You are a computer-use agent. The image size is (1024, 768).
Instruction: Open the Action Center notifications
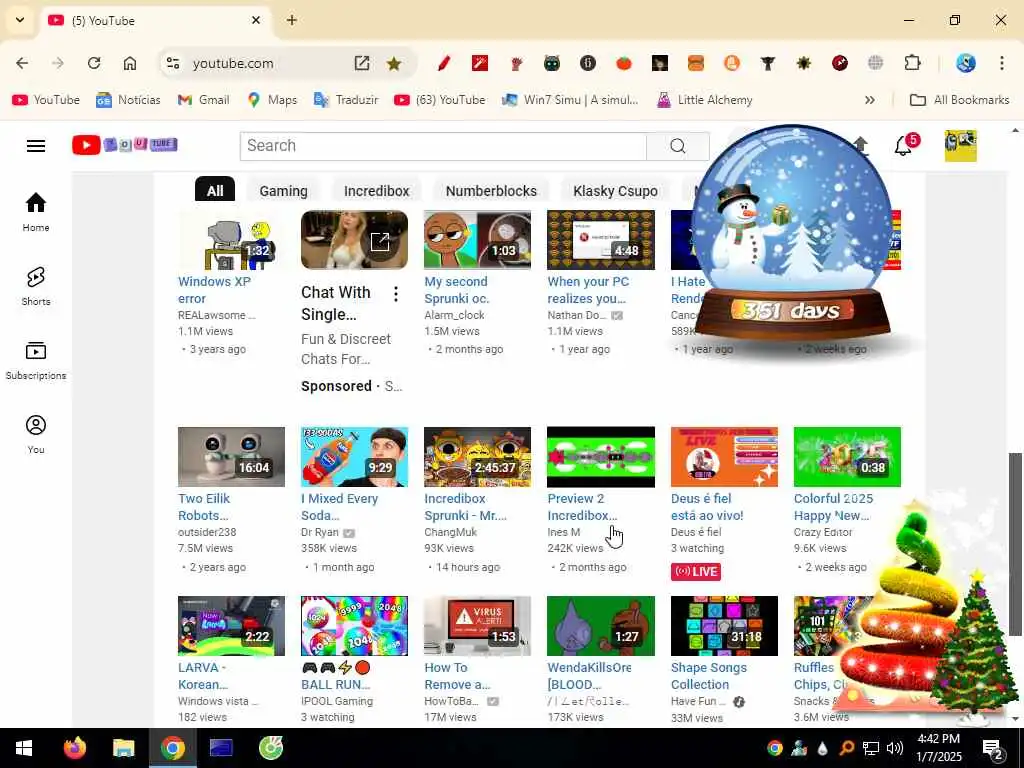coord(993,748)
